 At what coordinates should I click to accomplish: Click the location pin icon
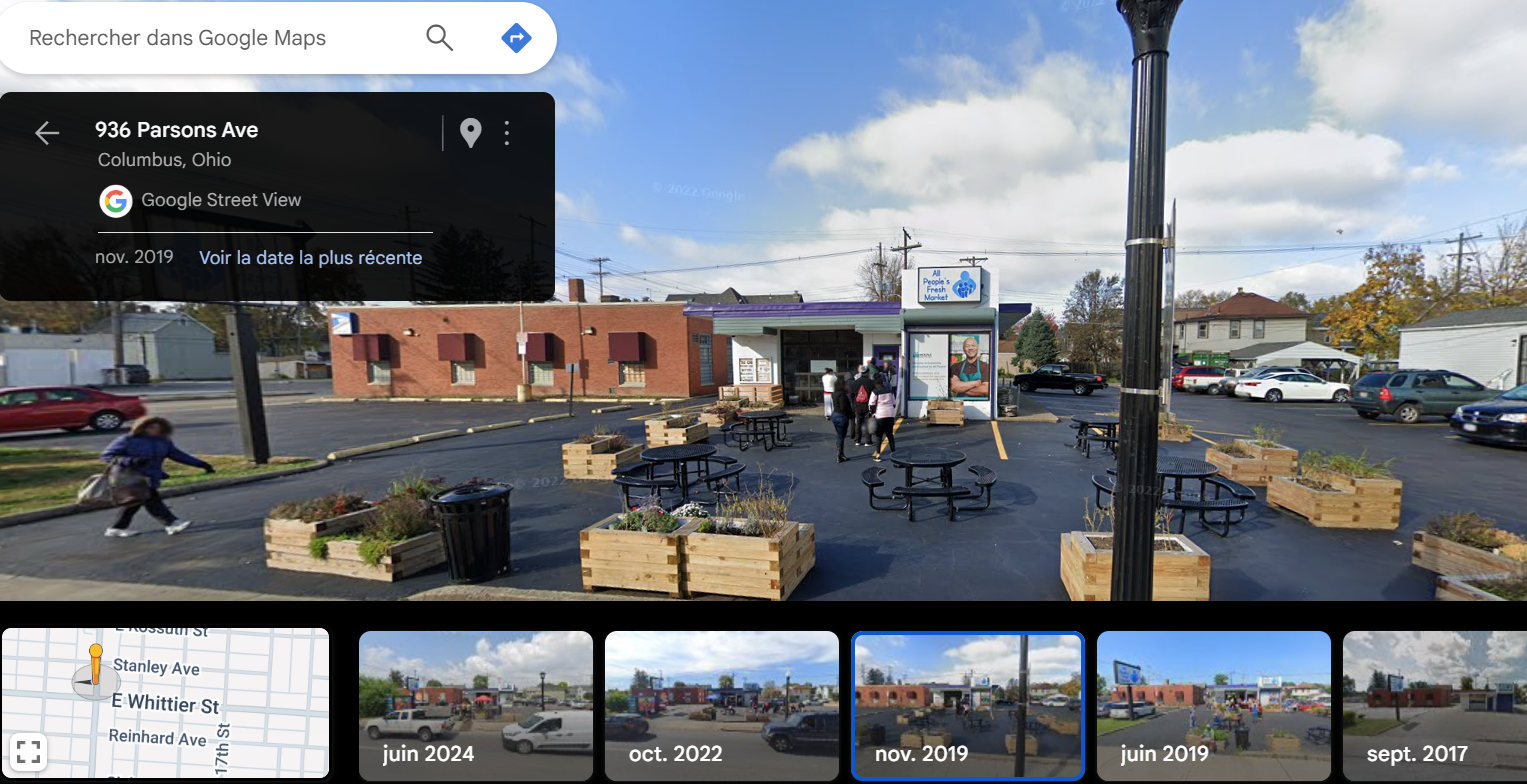pyautogui.click(x=471, y=133)
